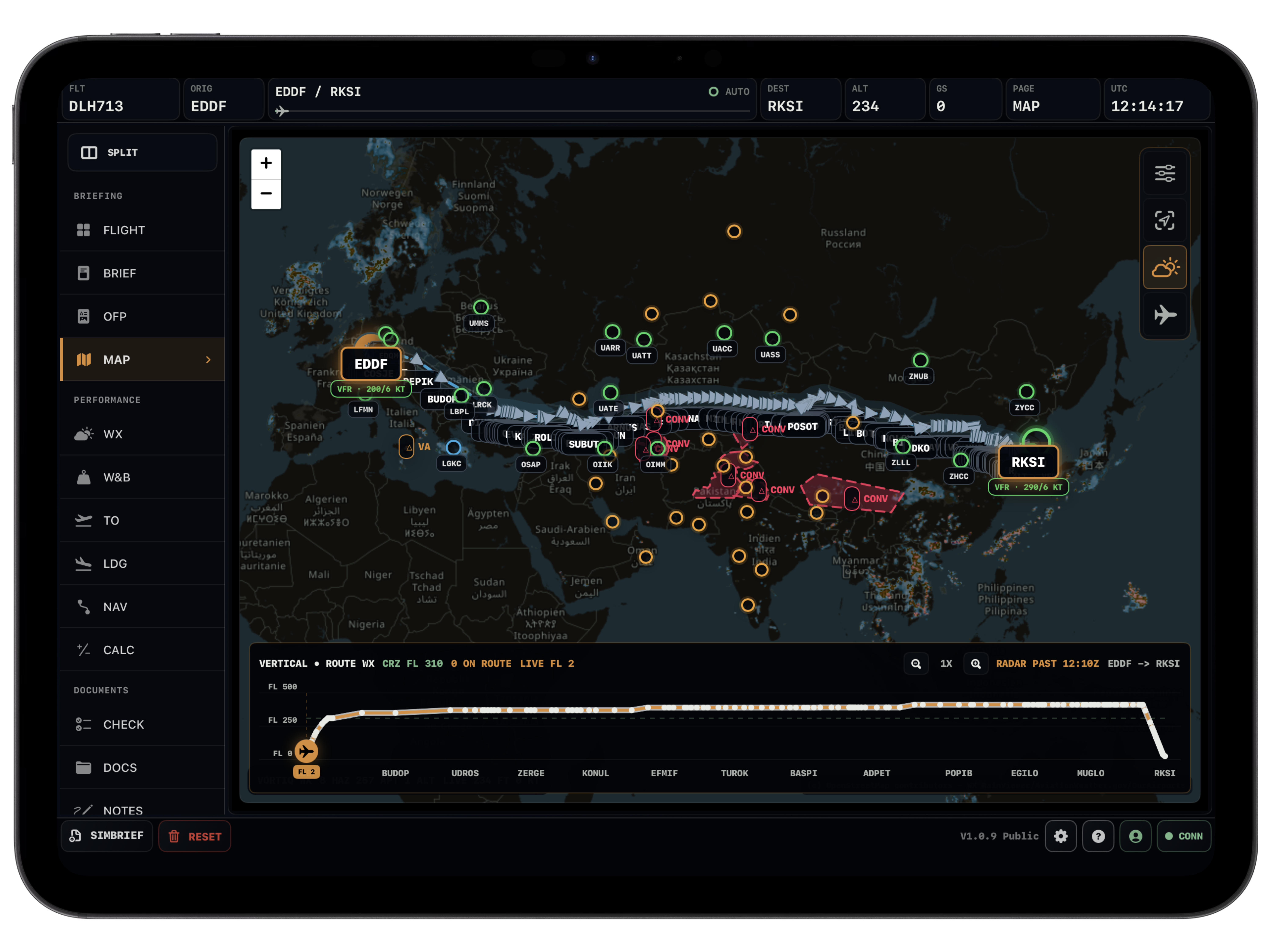Click the SIMBRIEF import button

(x=107, y=836)
